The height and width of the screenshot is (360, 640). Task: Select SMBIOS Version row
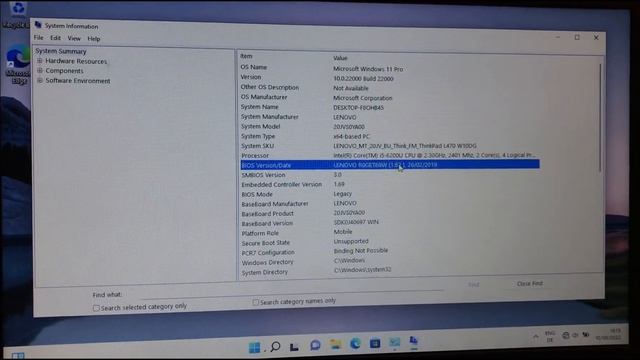click(390, 175)
